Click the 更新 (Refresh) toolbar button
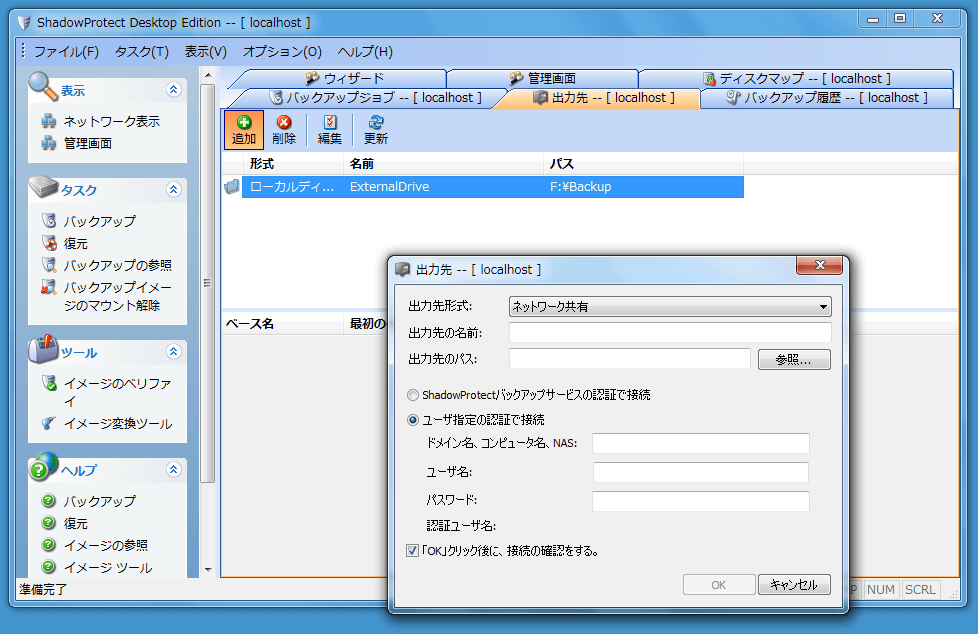 tap(376, 130)
